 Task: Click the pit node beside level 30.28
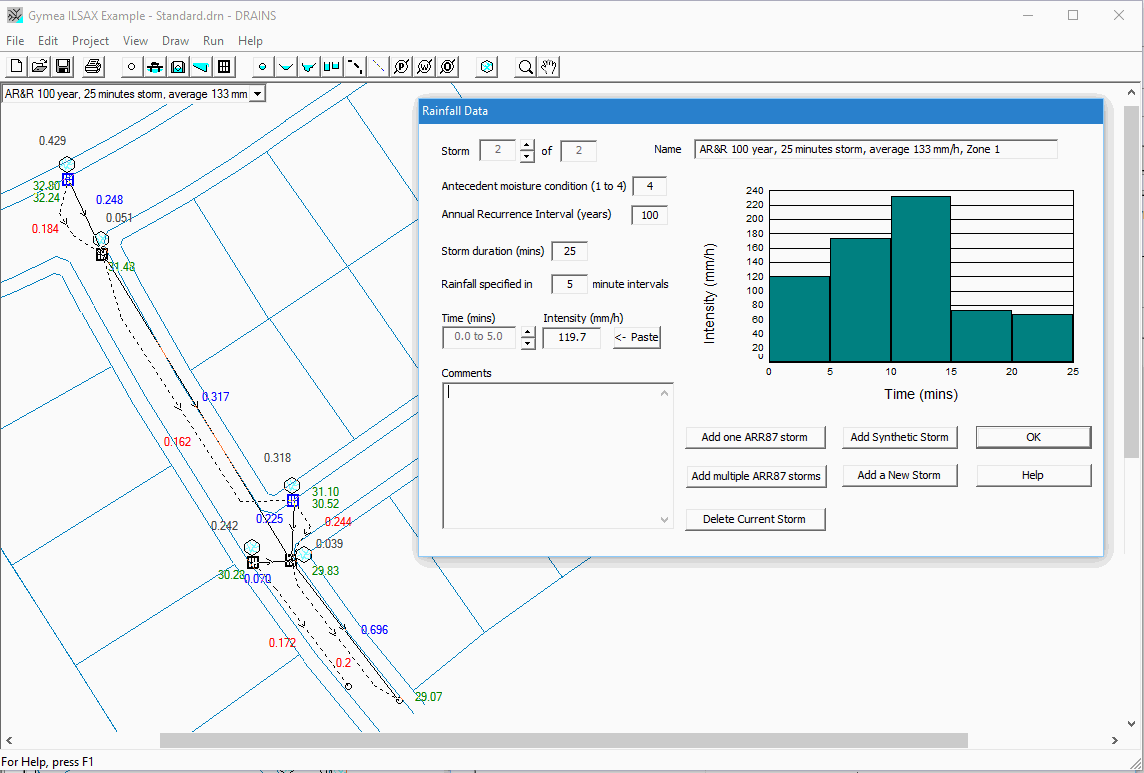[252, 562]
